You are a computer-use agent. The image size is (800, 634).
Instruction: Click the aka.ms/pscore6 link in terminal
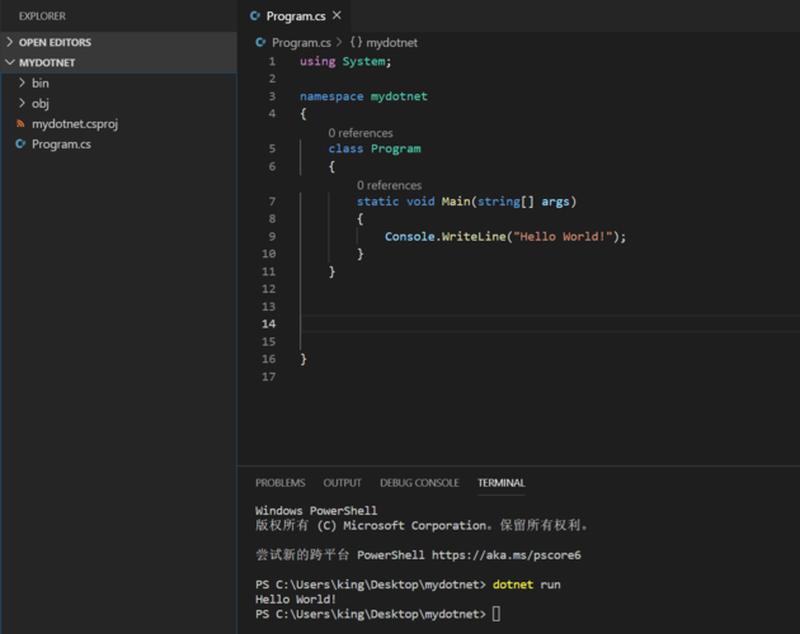[x=506, y=555]
